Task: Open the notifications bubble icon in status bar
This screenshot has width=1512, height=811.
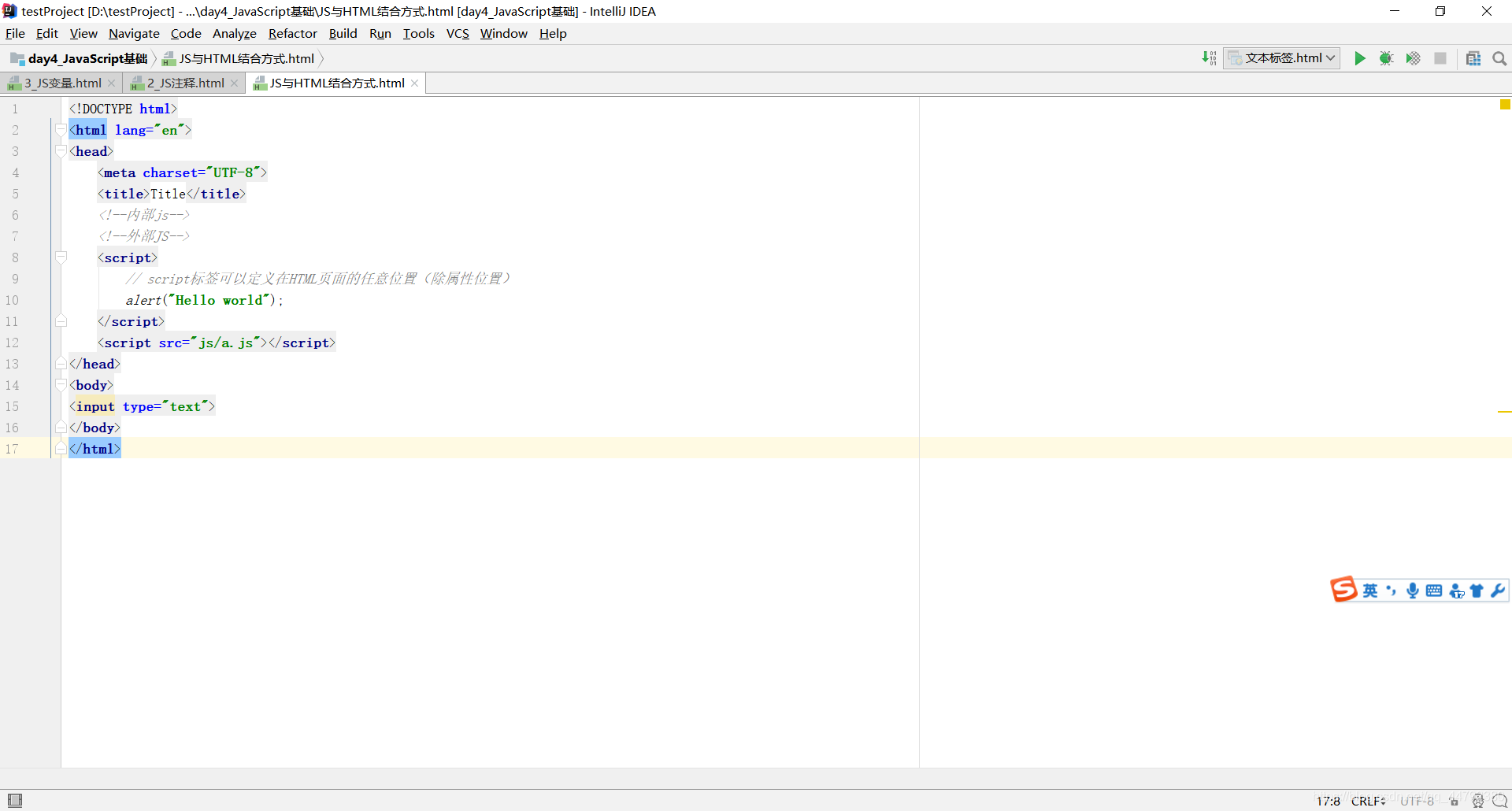Action: pos(1499,801)
